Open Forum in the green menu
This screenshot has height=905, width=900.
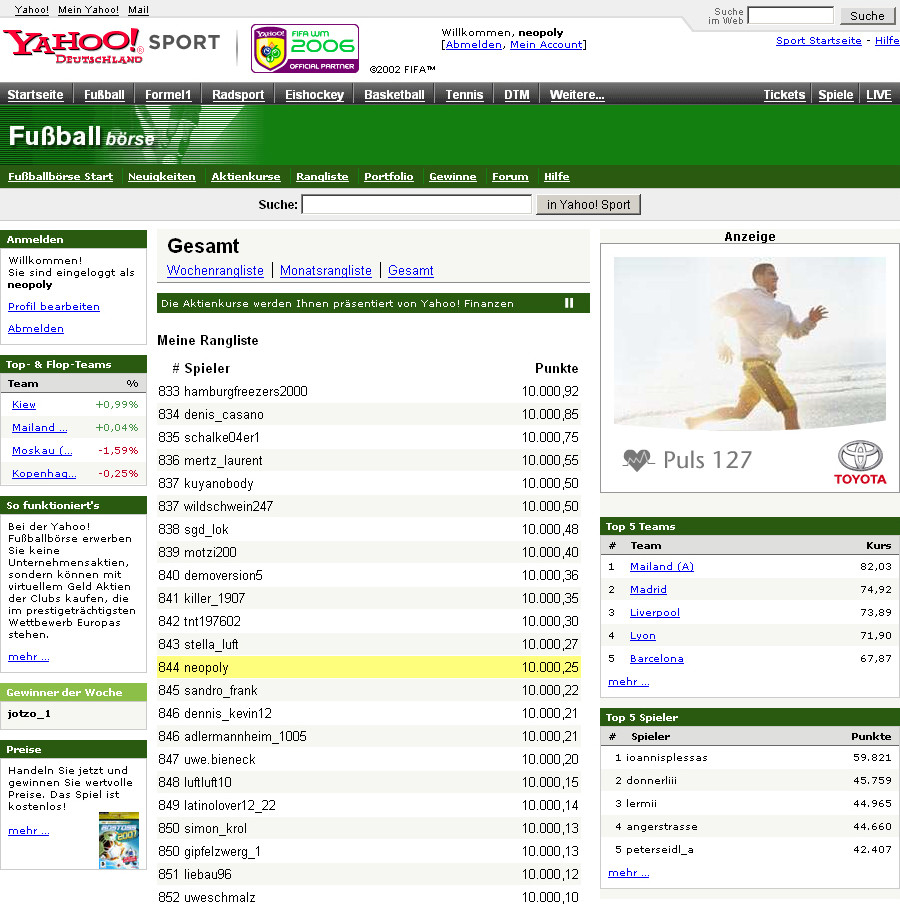coord(510,177)
